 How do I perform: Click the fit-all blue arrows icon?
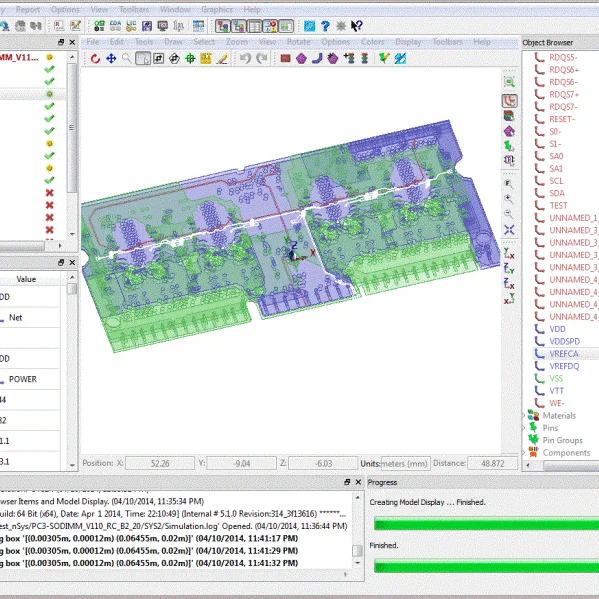click(x=509, y=230)
